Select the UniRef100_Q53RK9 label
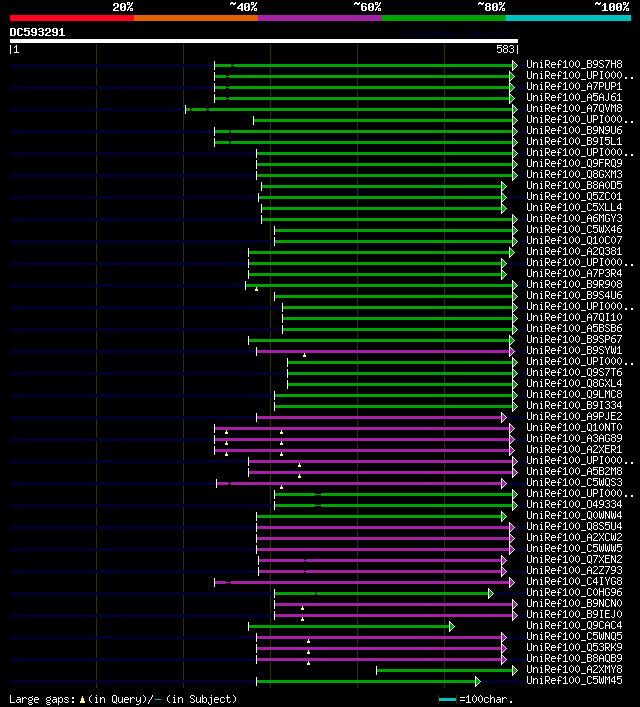The width and height of the screenshot is (640, 707). coord(574,647)
